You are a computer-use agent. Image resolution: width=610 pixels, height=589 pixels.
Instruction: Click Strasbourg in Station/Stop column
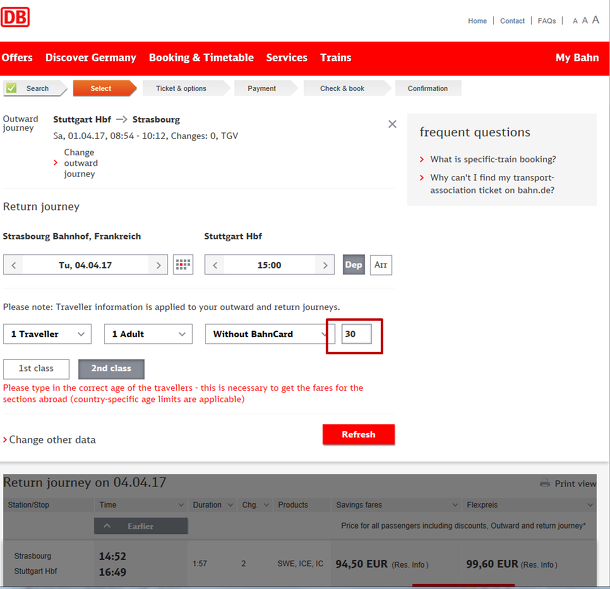pos(33,556)
